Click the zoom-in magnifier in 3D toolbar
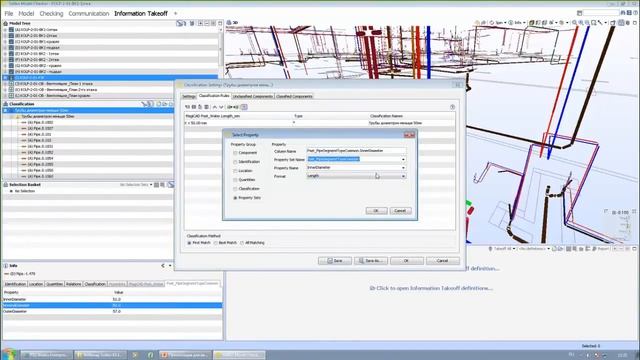Screen dimensions: 640x360 click(581, 23)
